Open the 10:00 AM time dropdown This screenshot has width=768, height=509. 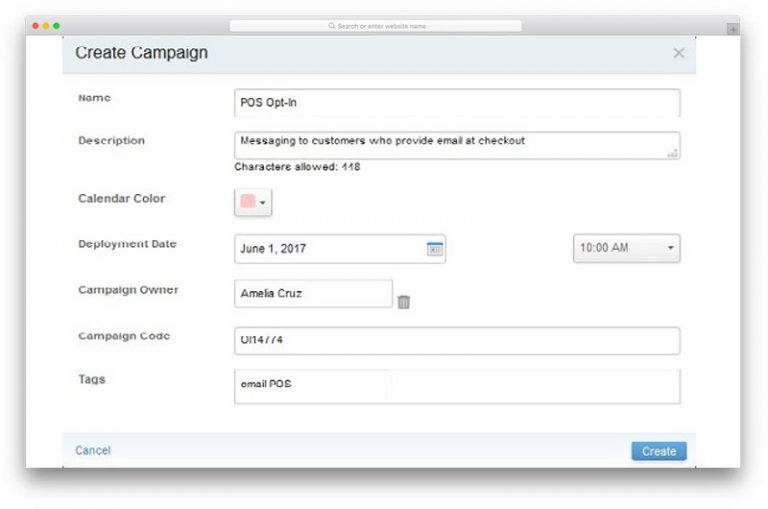coord(626,248)
